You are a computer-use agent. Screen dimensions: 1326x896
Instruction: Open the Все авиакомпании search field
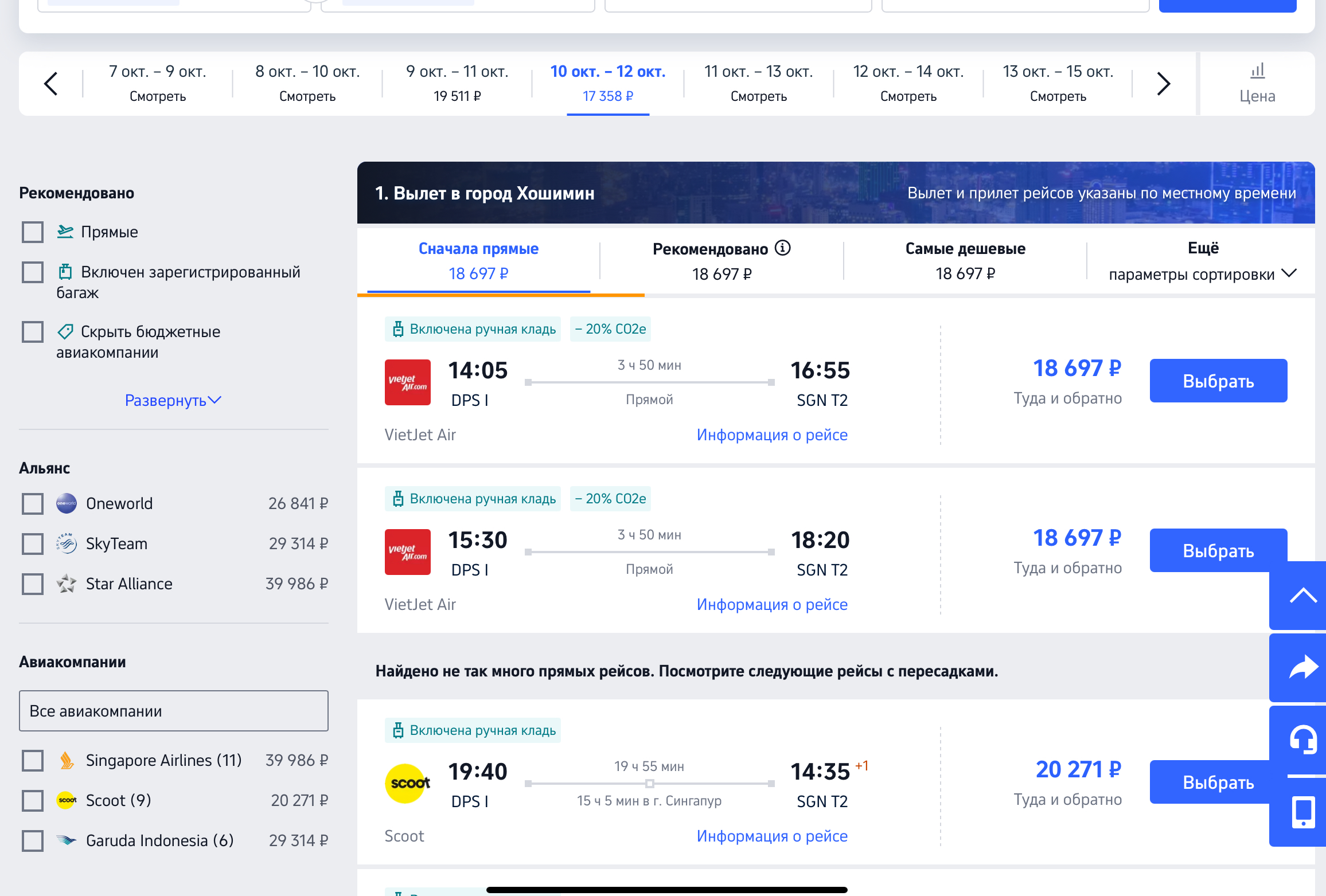pyautogui.click(x=173, y=711)
